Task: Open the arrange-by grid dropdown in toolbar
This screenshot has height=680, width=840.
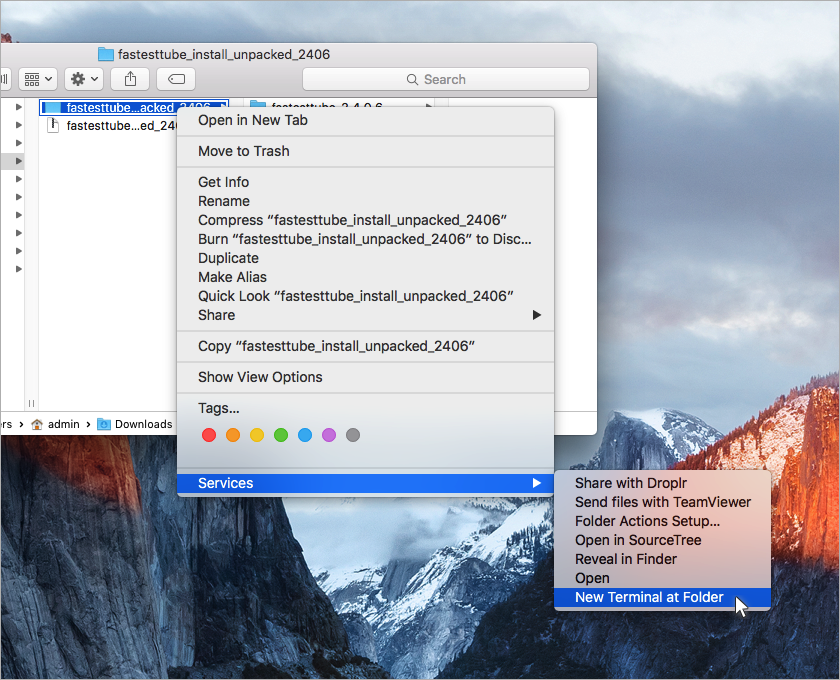Action: pyautogui.click(x=38, y=80)
